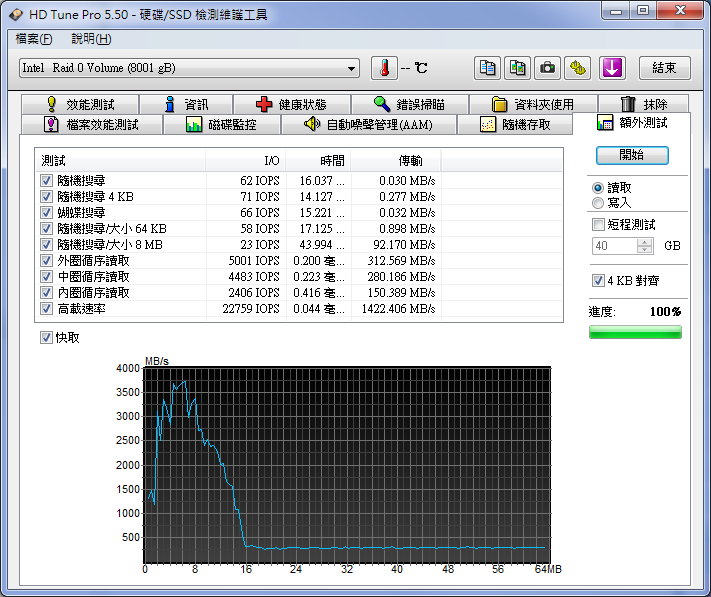Click the 100% progress label
The width and height of the screenshot is (711, 597).
[x=665, y=312]
